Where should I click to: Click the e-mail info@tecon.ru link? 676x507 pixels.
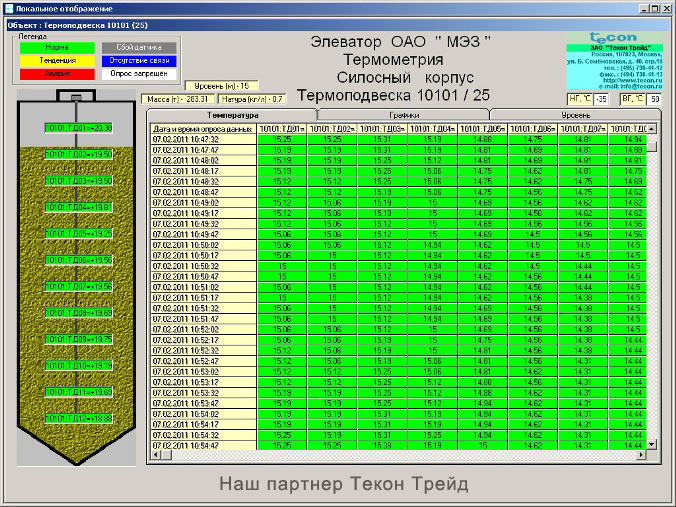630,86
